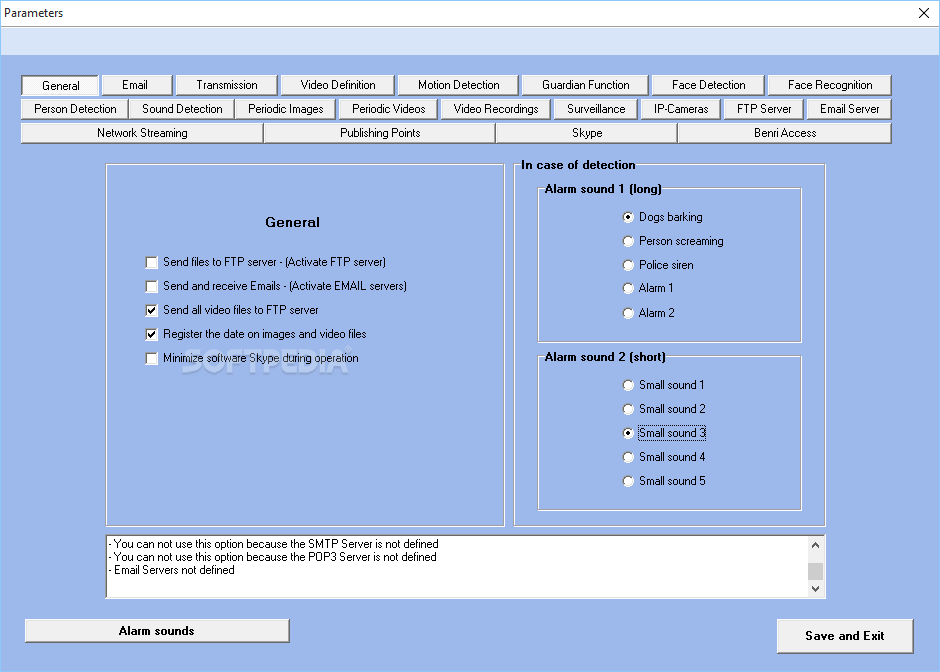The height and width of the screenshot is (672, 940).
Task: Select Small sound 5 radio button
Action: (x=628, y=481)
